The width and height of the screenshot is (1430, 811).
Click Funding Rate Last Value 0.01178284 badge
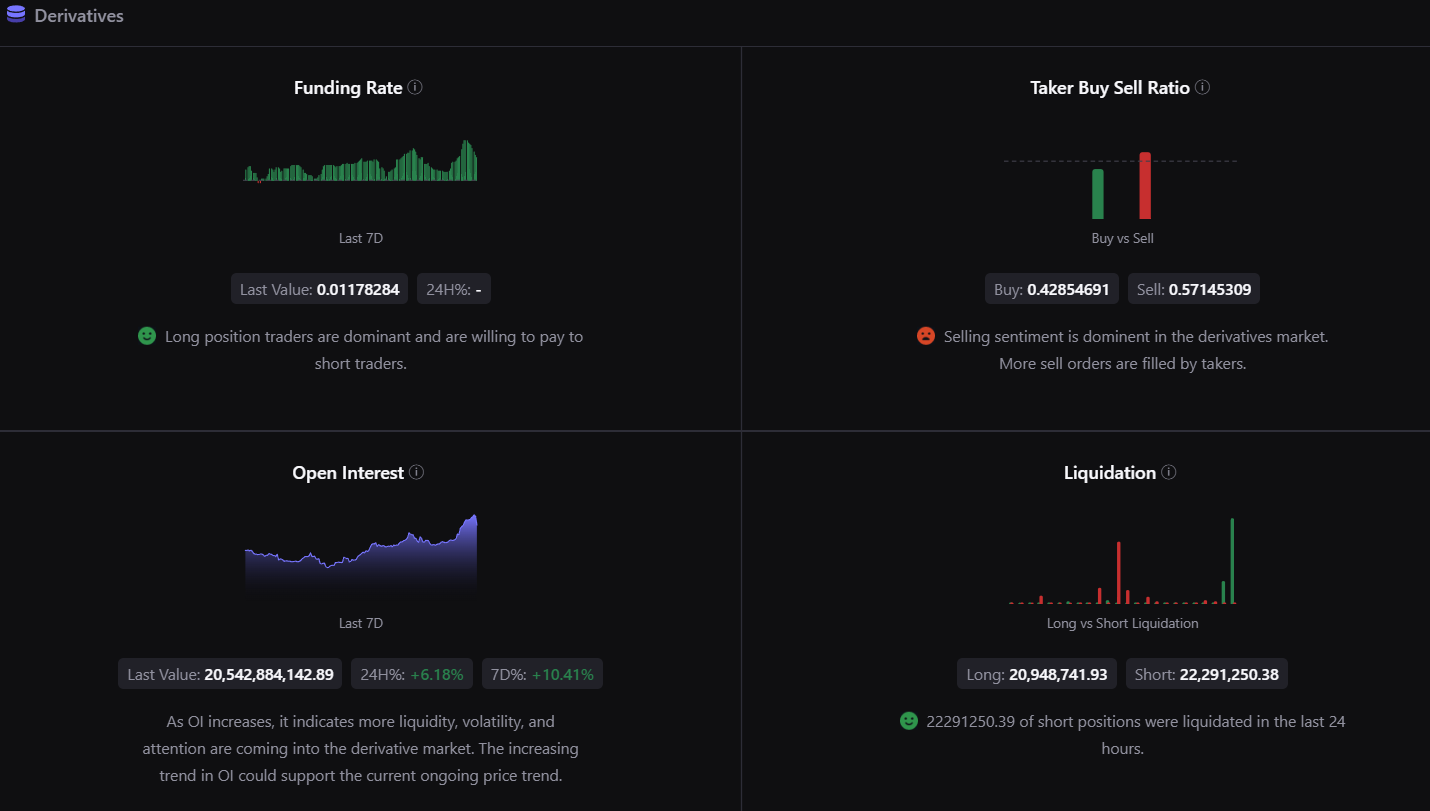tap(320, 289)
